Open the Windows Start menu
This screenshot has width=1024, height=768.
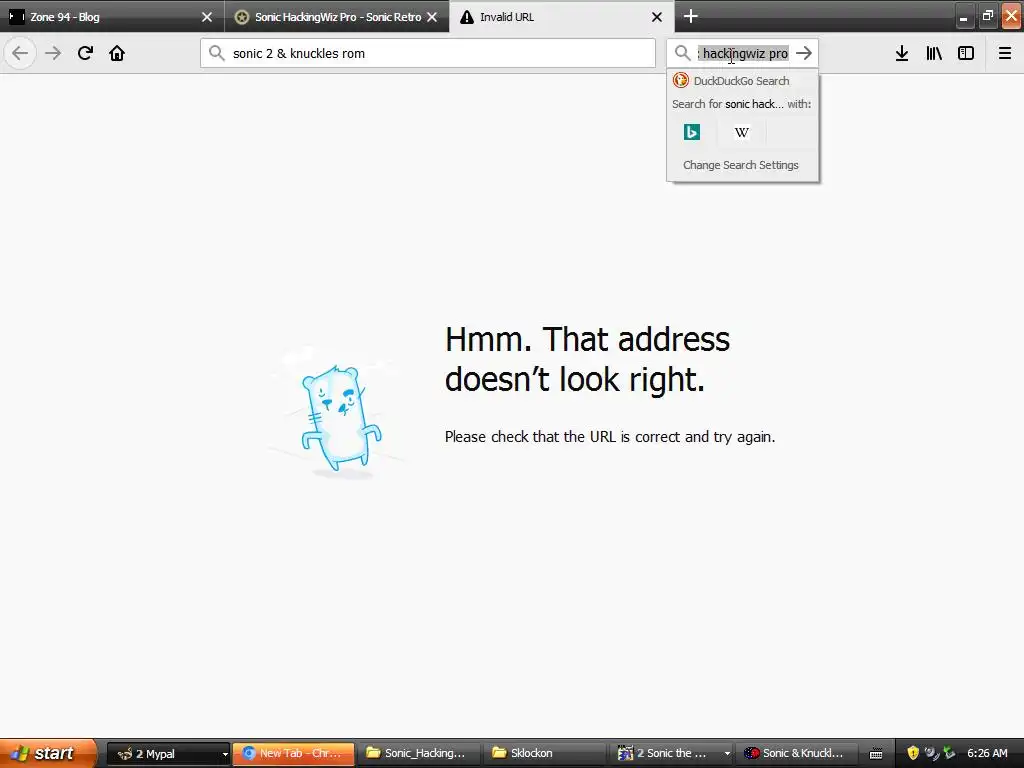[x=48, y=753]
